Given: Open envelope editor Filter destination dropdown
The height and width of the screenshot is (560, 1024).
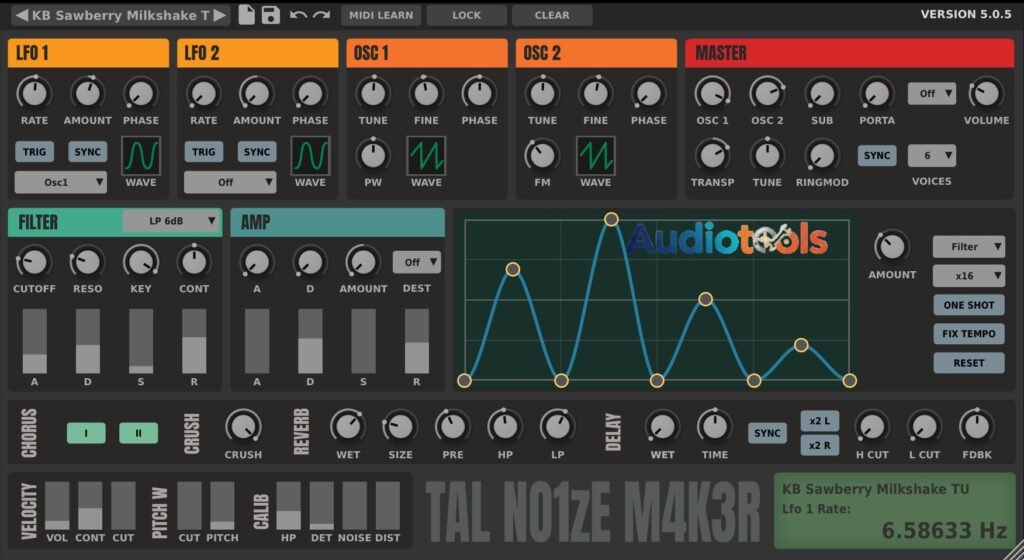Looking at the screenshot, I should coord(969,247).
